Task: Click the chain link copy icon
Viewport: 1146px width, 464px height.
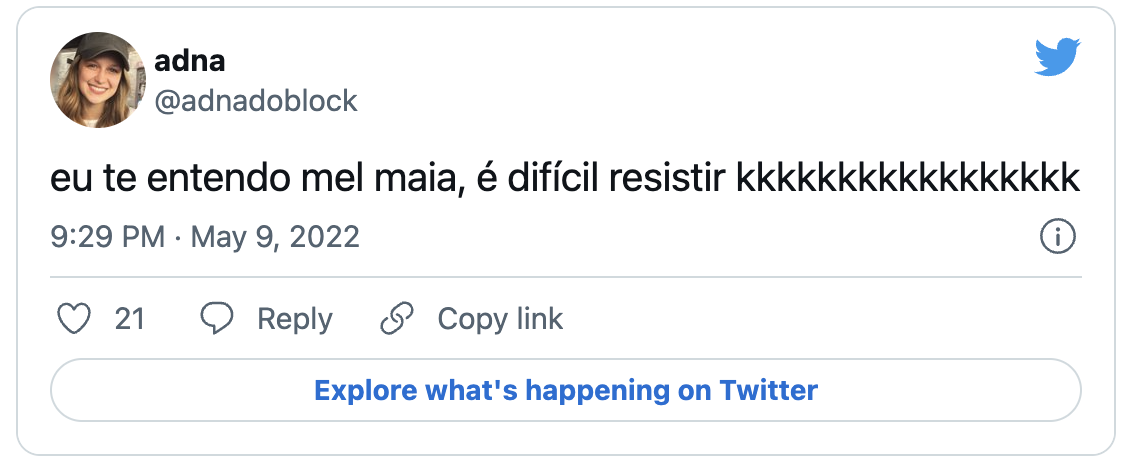Action: point(397,319)
